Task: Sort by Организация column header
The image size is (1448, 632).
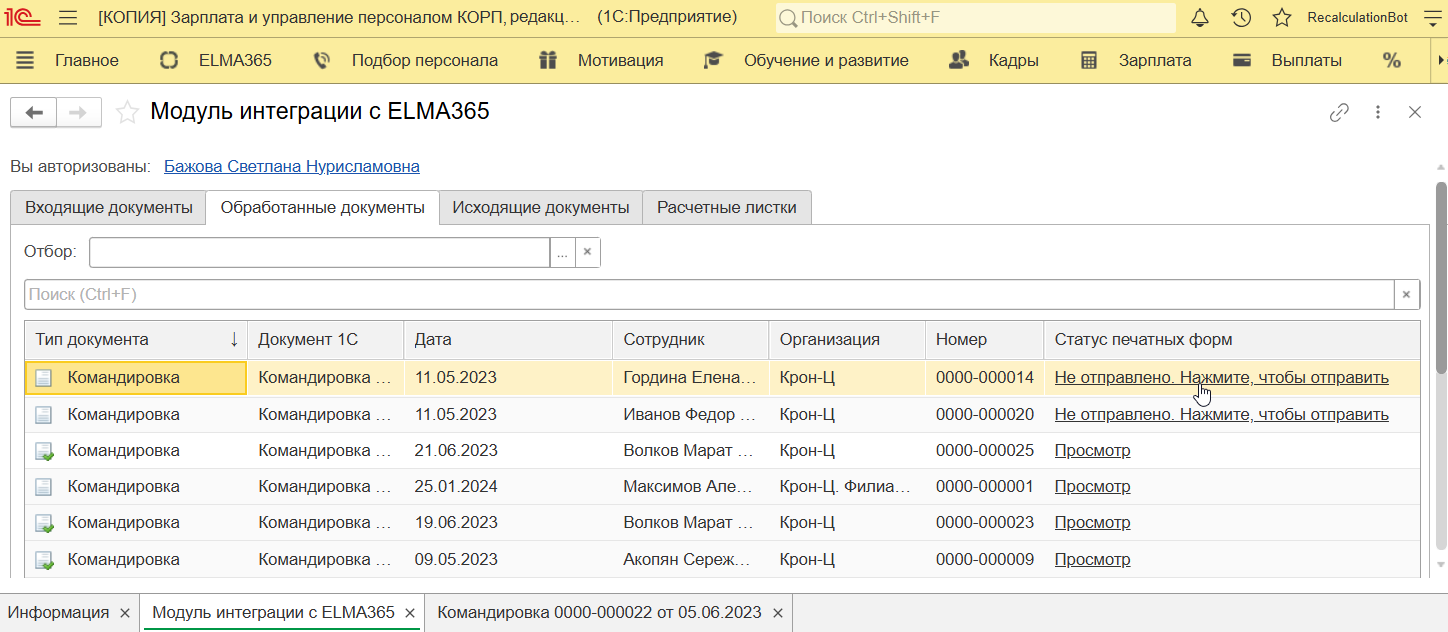Action: click(x=847, y=339)
